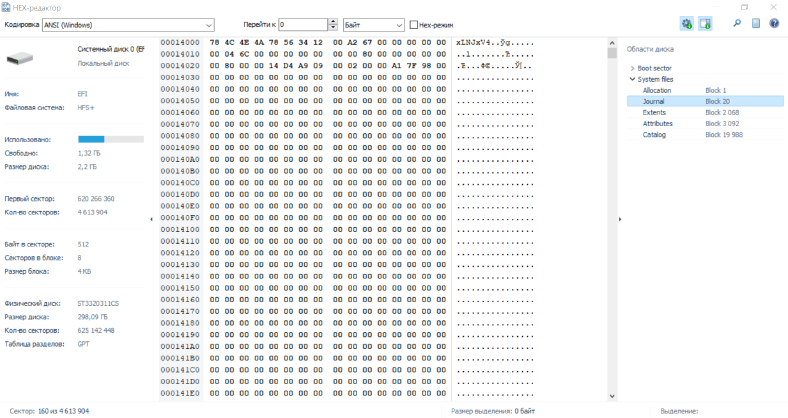Click the offset 00014000 row label
The height and width of the screenshot is (418, 788).
tap(180, 42)
